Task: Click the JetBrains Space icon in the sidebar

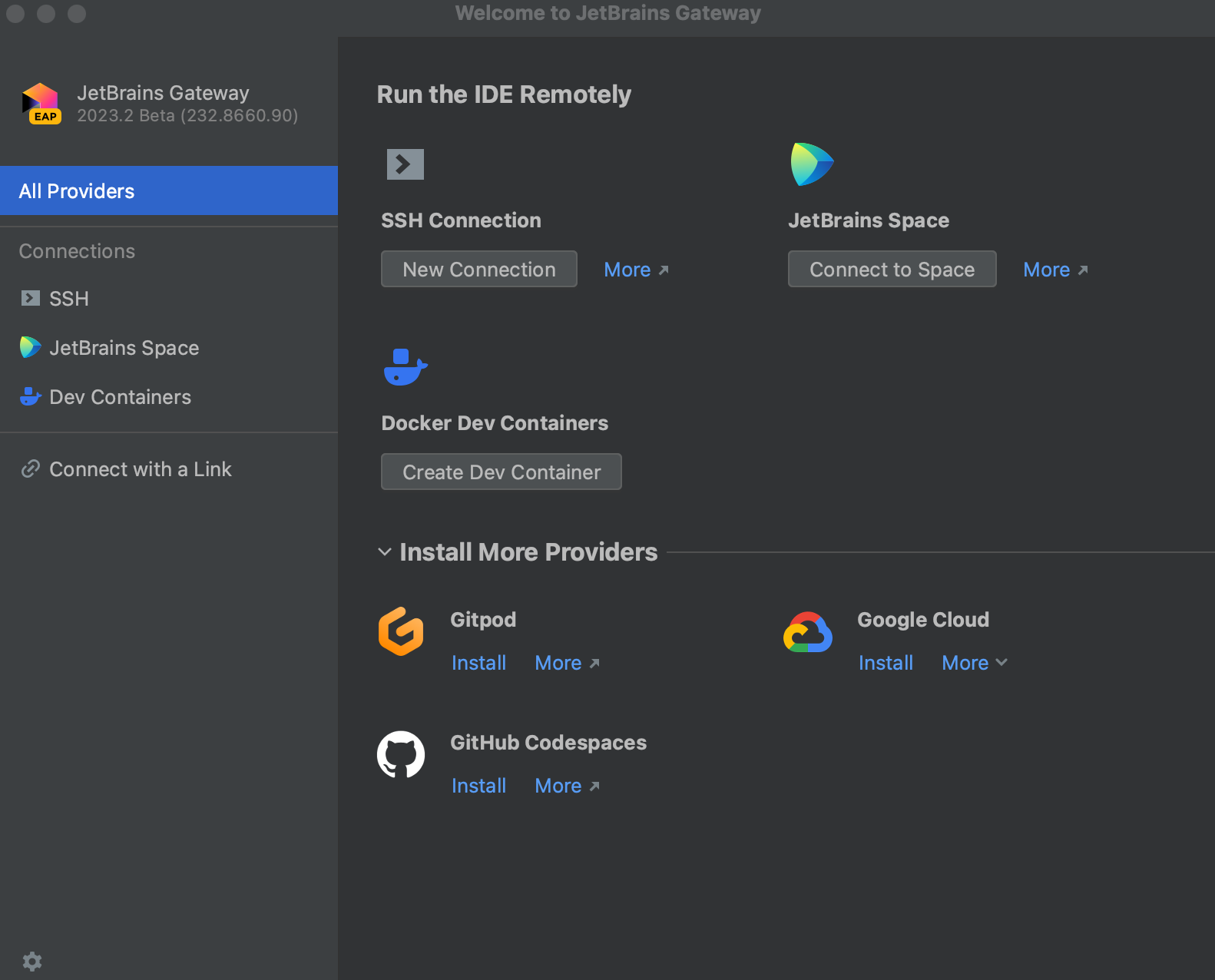Action: [31, 347]
